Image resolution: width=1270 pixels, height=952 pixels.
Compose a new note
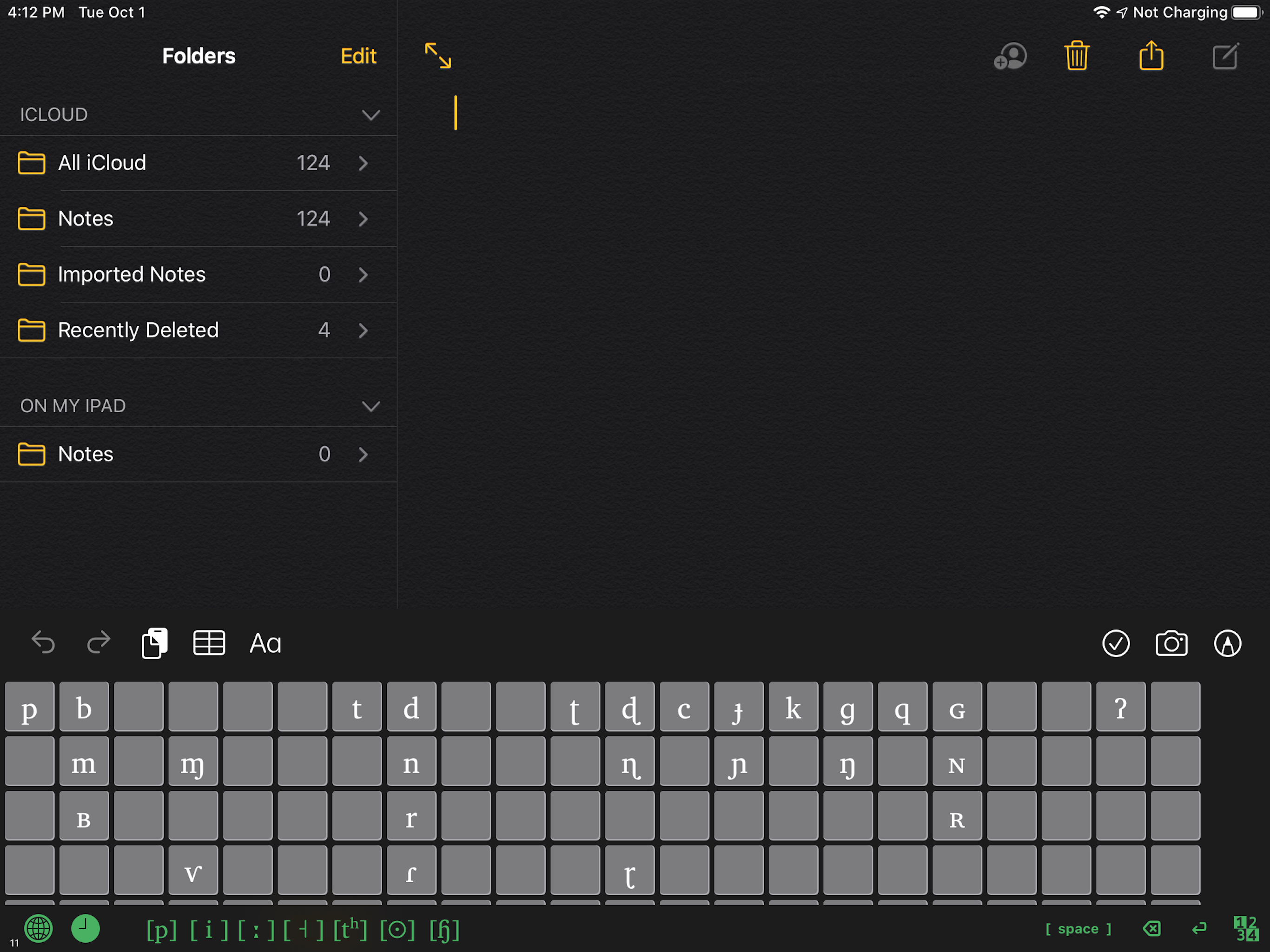coord(1226,56)
